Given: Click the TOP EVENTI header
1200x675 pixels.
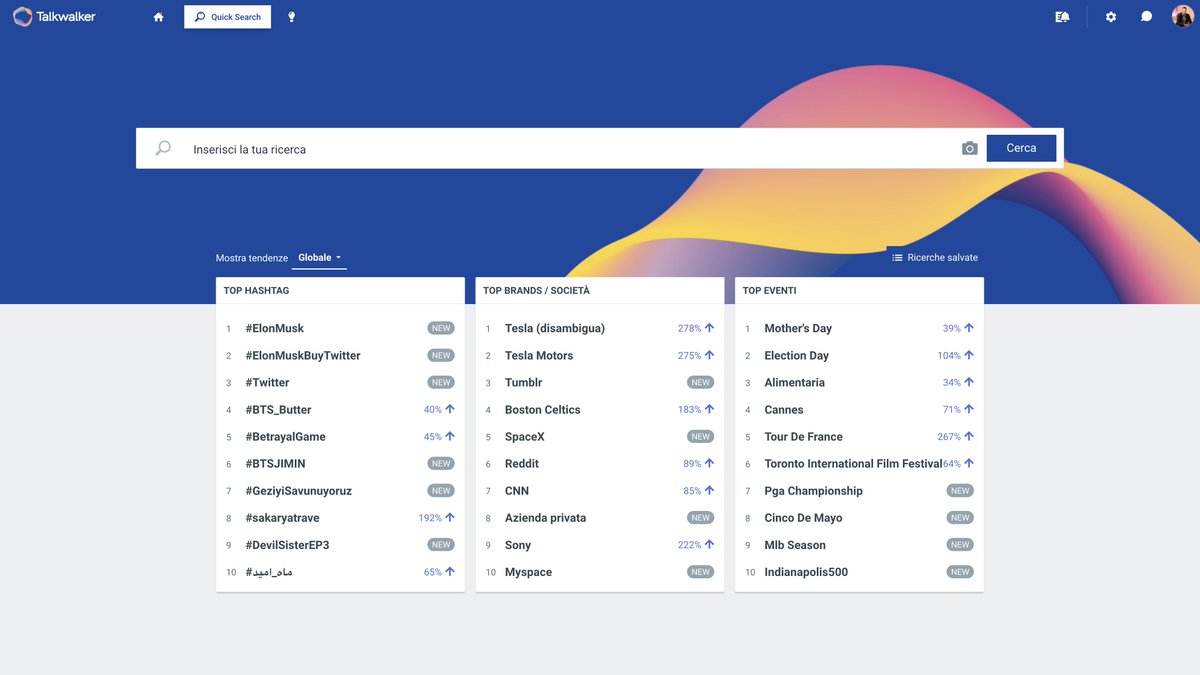Looking at the screenshot, I should [770, 291].
